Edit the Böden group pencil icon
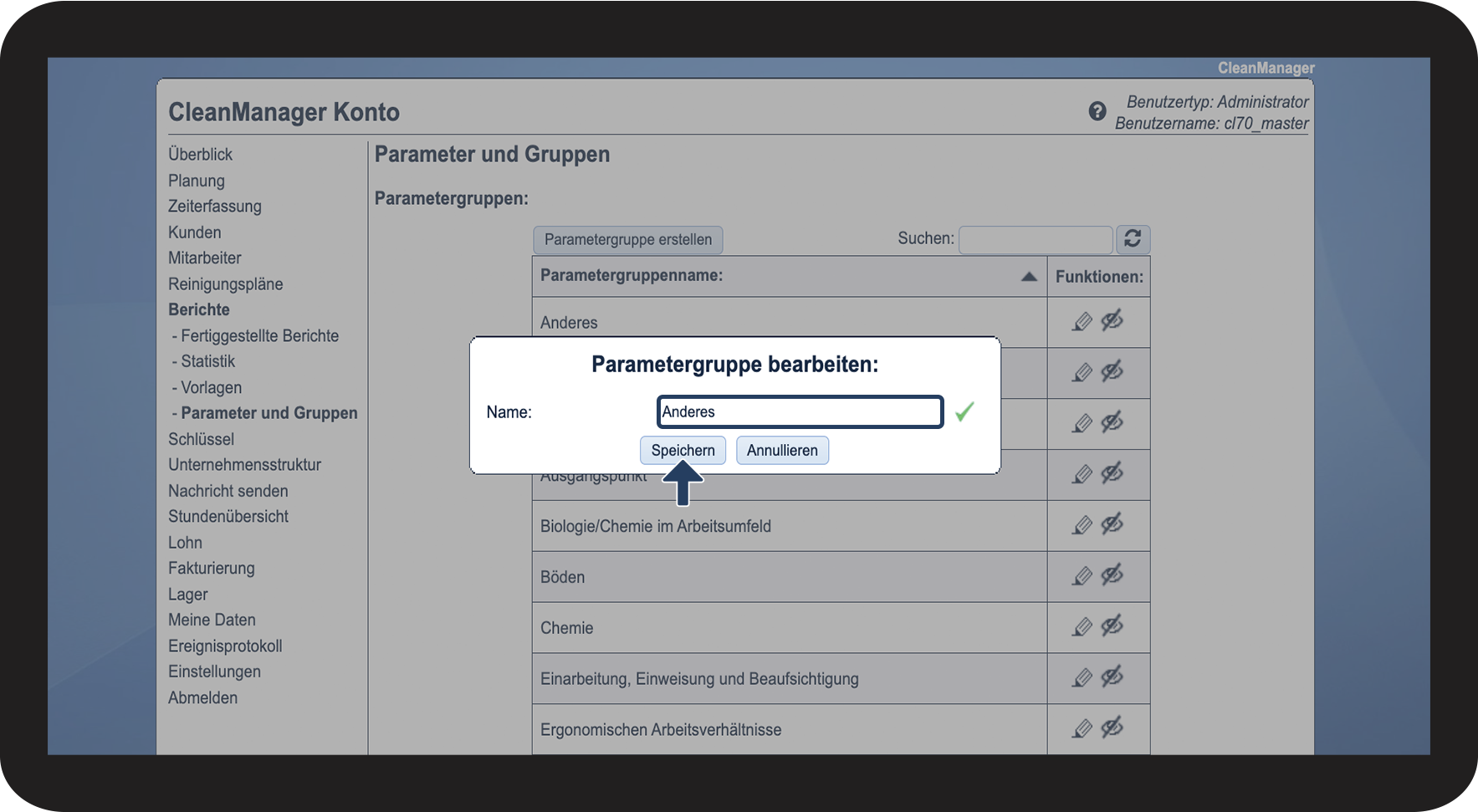The width and height of the screenshot is (1478, 812). pyautogui.click(x=1082, y=576)
